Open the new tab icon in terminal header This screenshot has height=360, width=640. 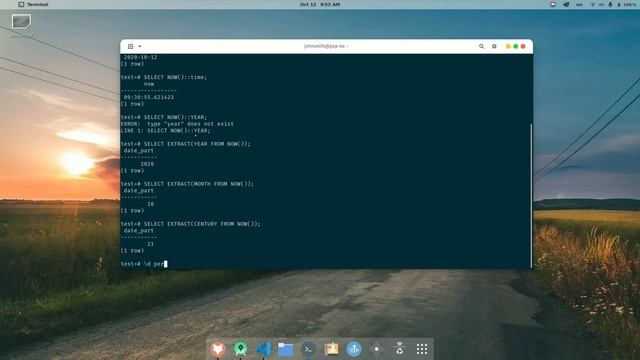131,47
